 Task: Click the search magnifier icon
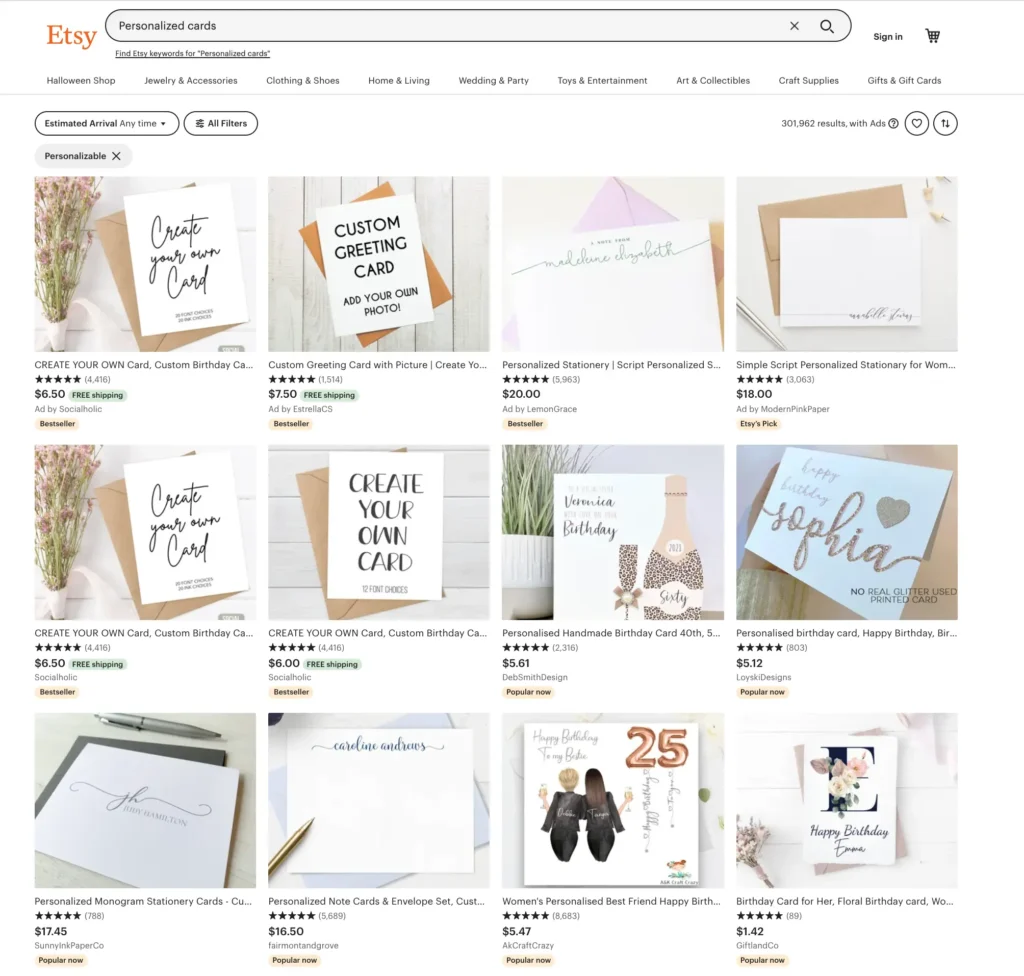pos(827,26)
